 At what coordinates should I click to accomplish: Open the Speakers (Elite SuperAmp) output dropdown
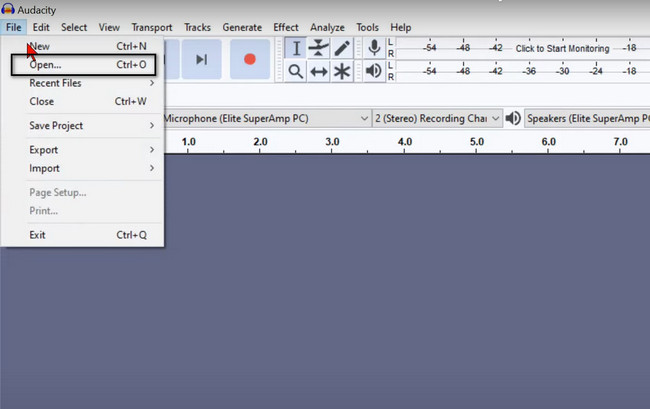tap(587, 119)
